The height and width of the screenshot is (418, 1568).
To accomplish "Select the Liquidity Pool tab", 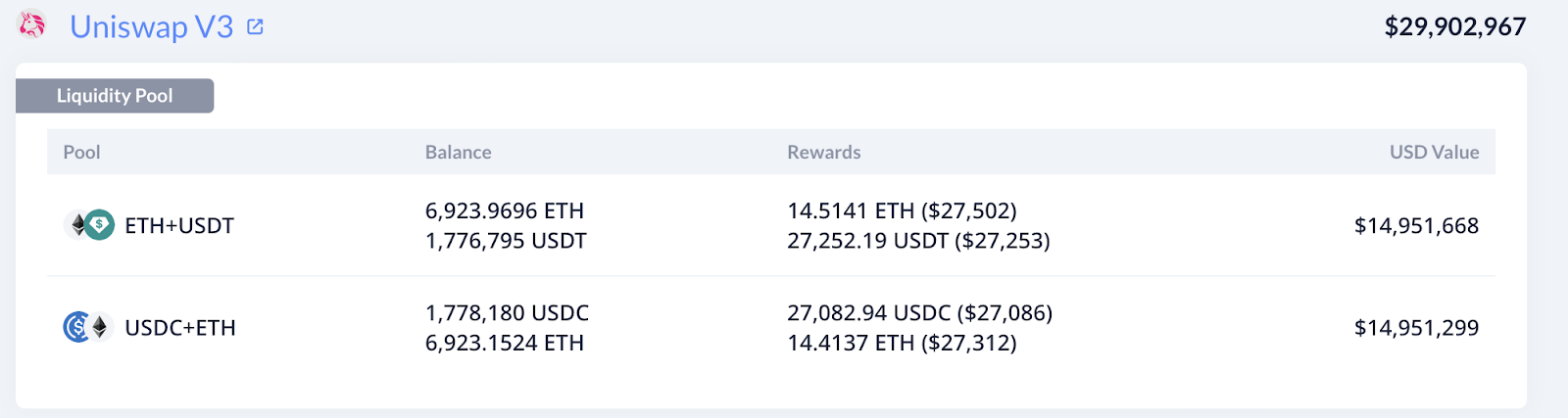I will tap(115, 96).
